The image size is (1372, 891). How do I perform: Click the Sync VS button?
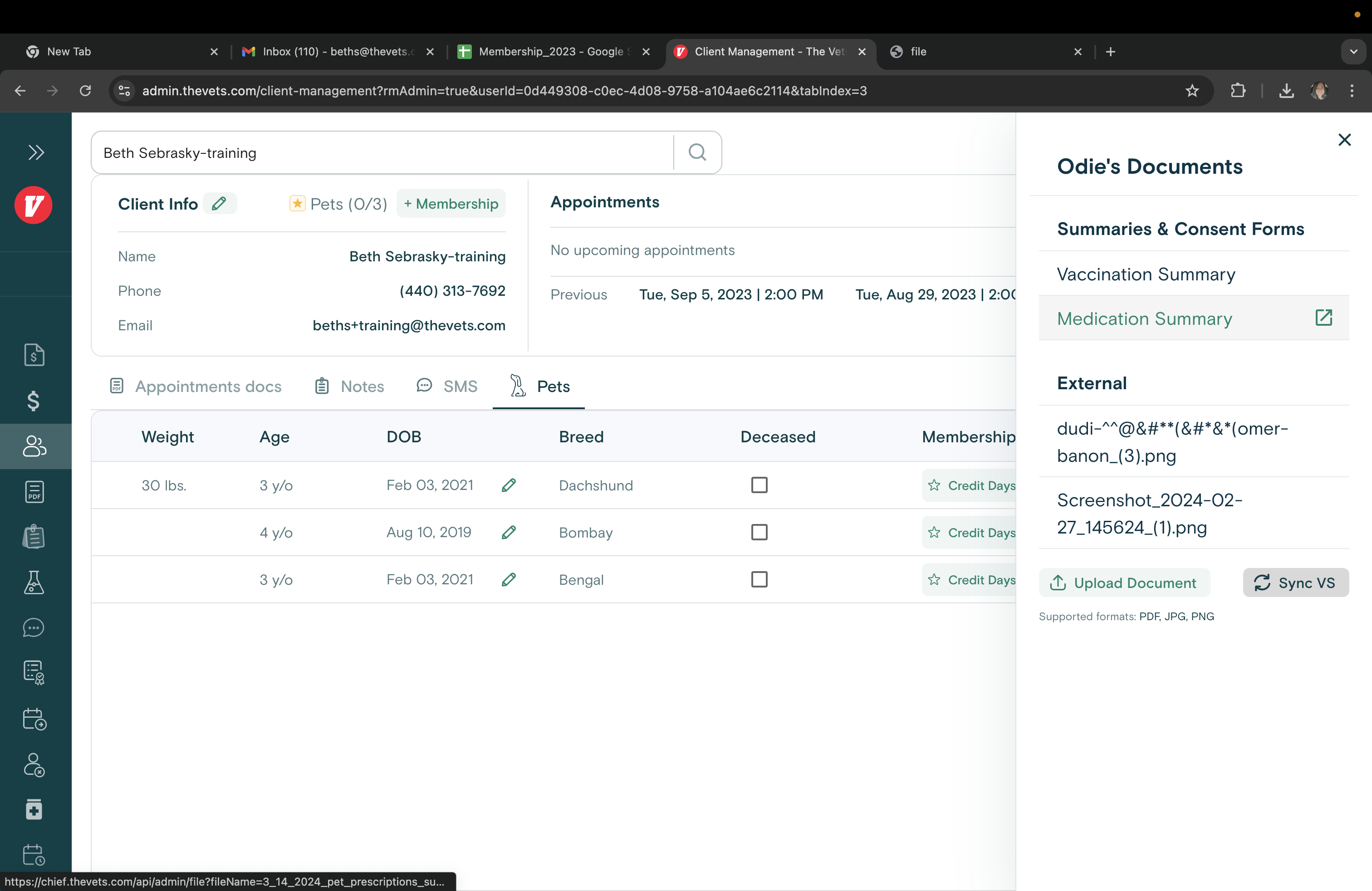1295,583
